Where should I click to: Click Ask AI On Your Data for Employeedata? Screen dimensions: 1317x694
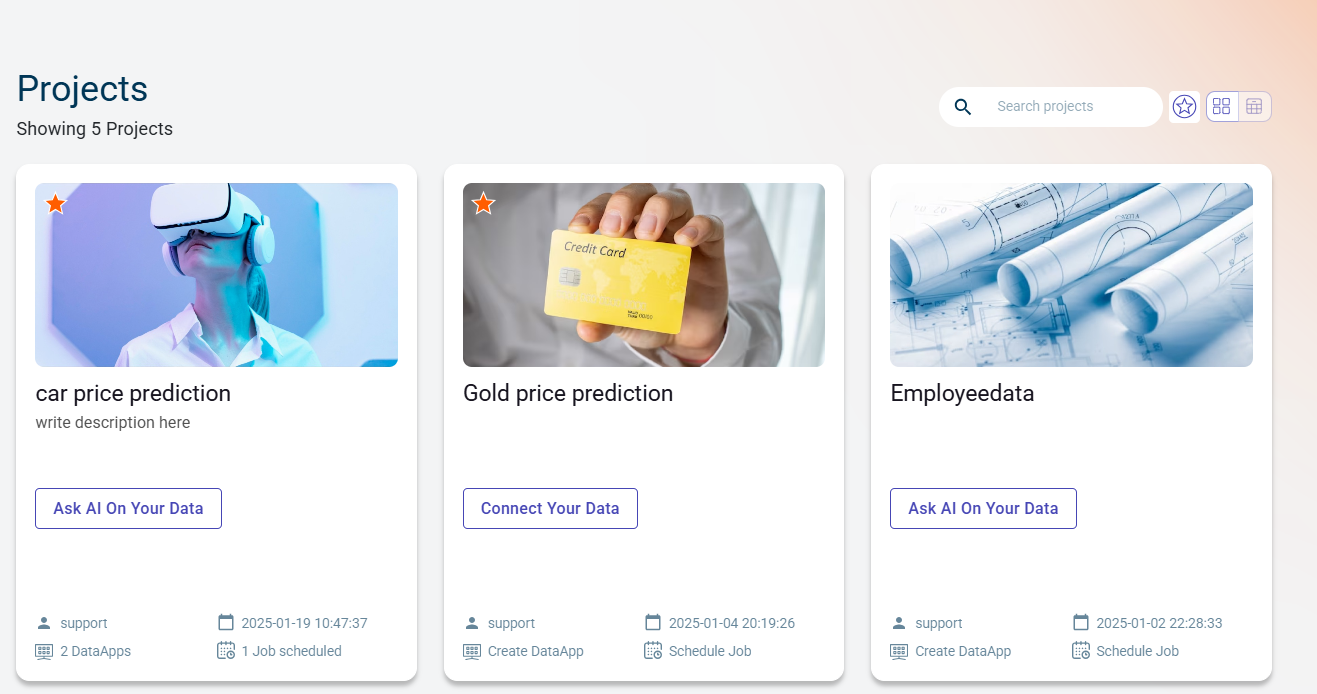(983, 508)
